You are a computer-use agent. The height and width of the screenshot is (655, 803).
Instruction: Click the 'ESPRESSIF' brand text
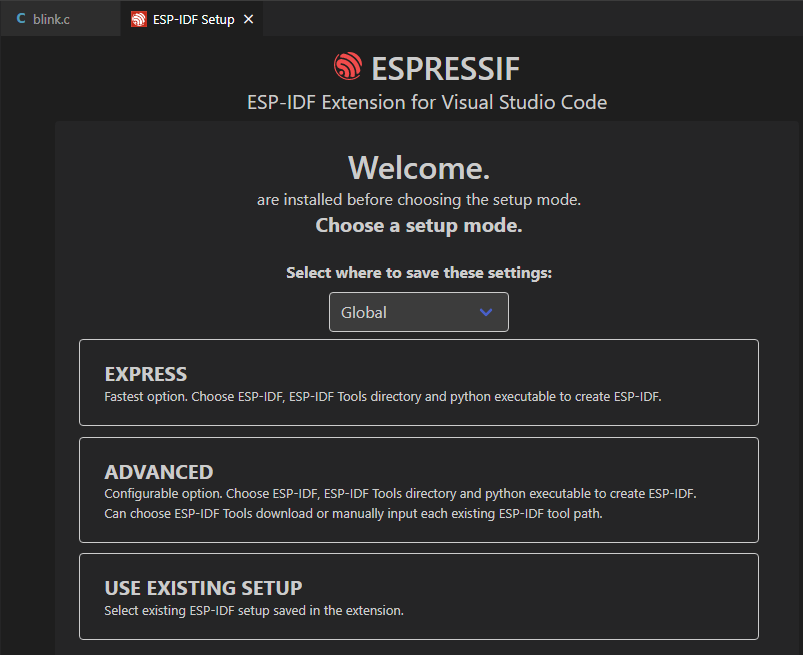click(x=446, y=69)
